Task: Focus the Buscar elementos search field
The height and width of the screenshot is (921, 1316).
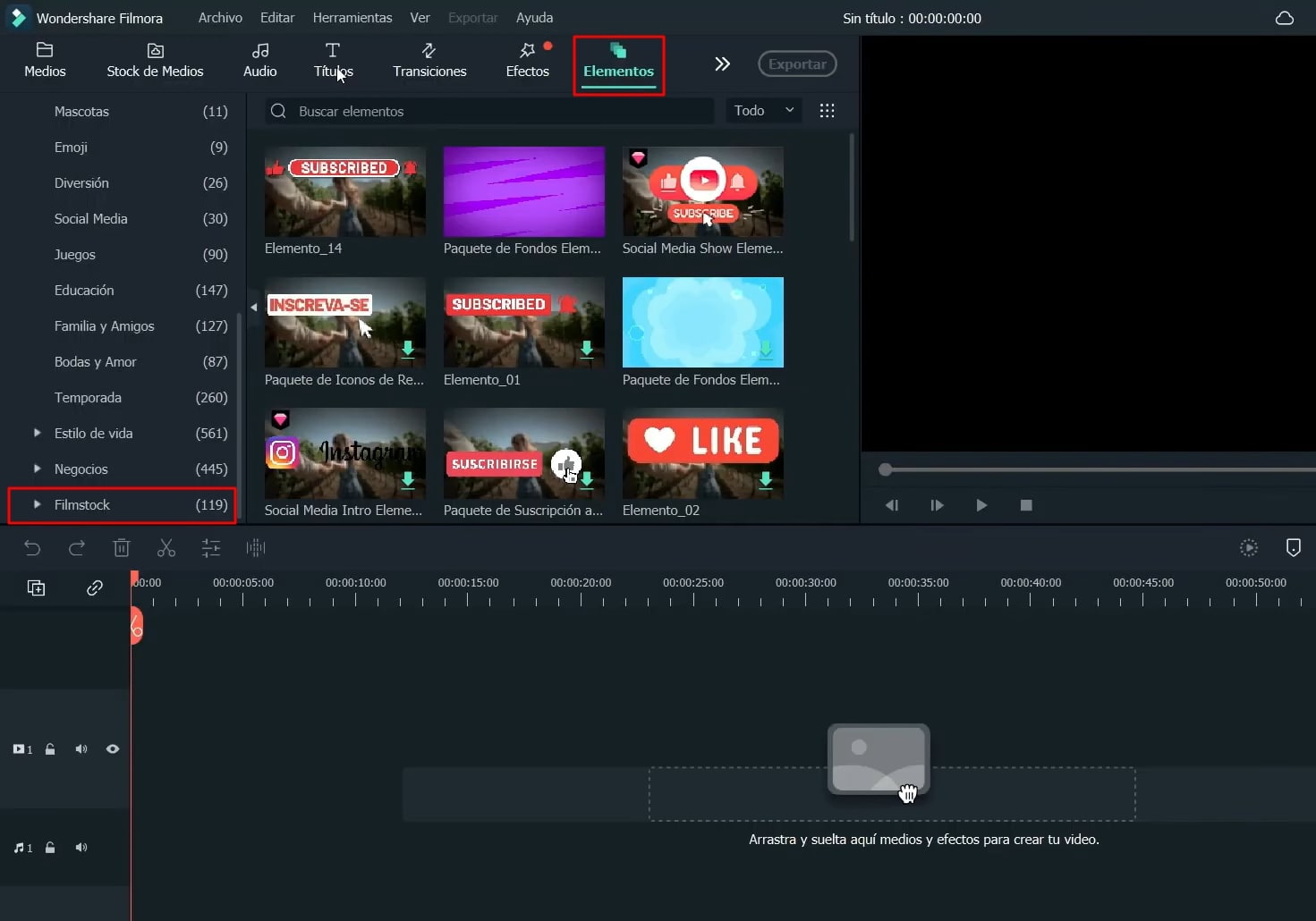Action: tap(489, 111)
